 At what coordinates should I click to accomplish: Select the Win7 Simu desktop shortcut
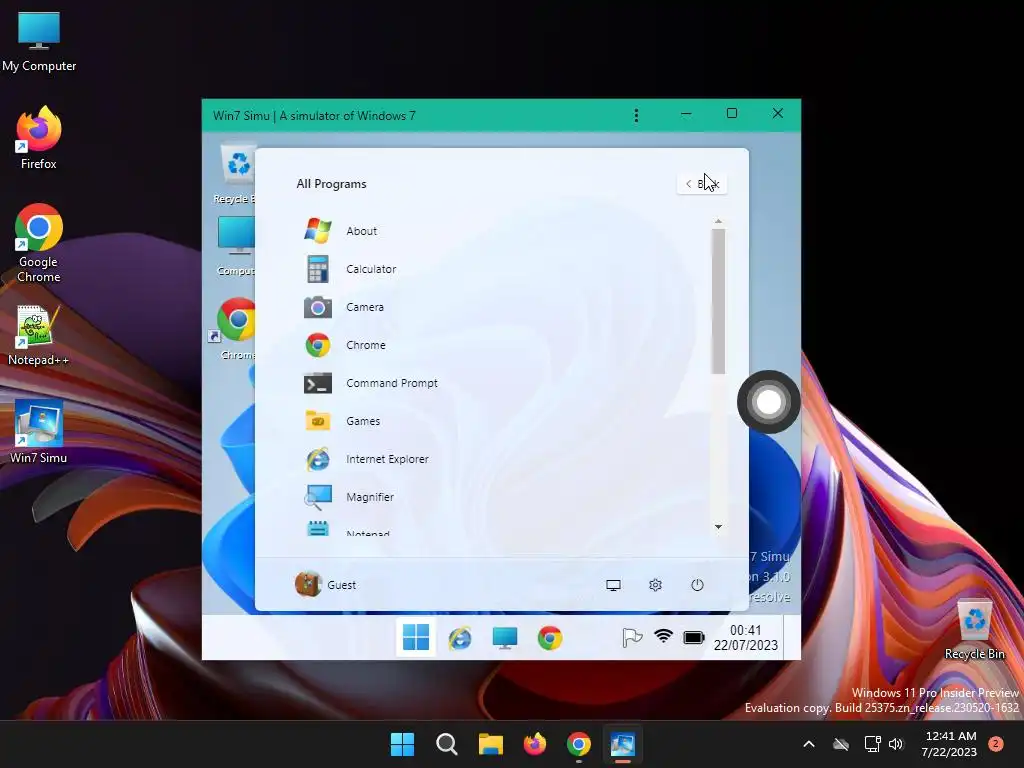pos(39,432)
